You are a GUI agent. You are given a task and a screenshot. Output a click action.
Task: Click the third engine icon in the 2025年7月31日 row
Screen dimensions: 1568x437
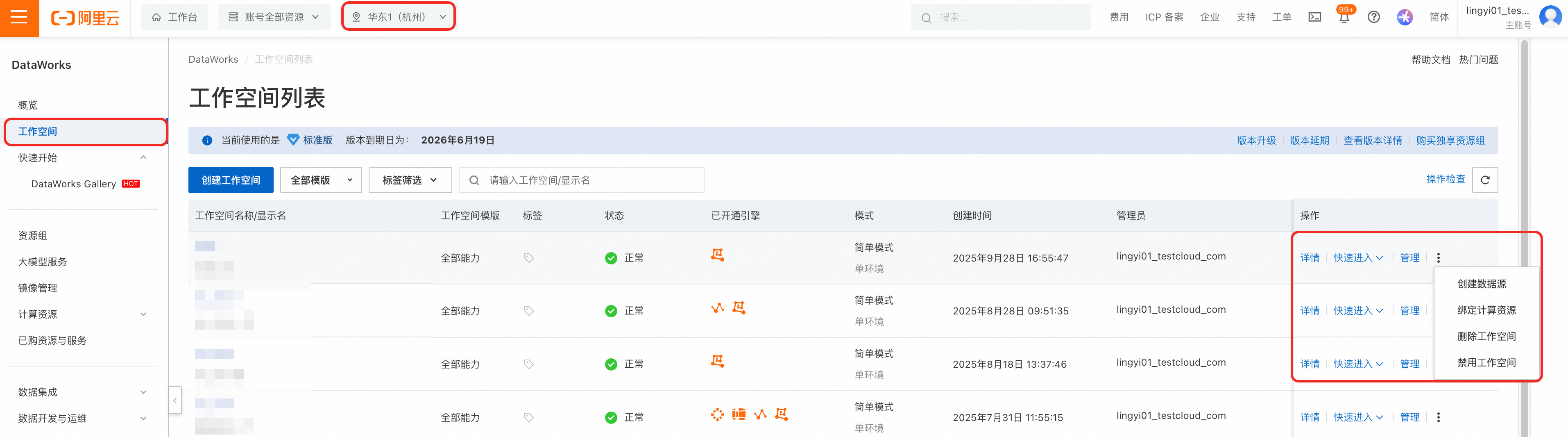[760, 414]
